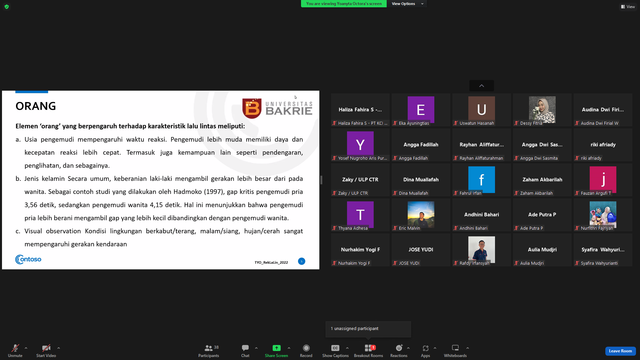Click muted mic icon beside Dina Muallafah
Screen dimensions: 640x360
tap(395, 193)
